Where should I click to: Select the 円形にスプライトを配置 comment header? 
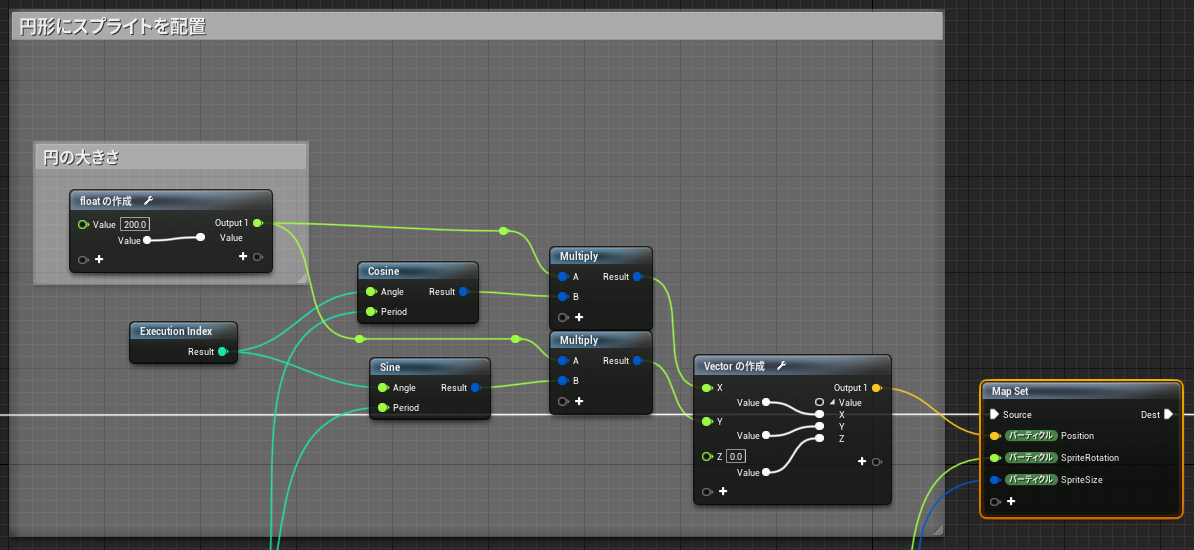tap(477, 27)
